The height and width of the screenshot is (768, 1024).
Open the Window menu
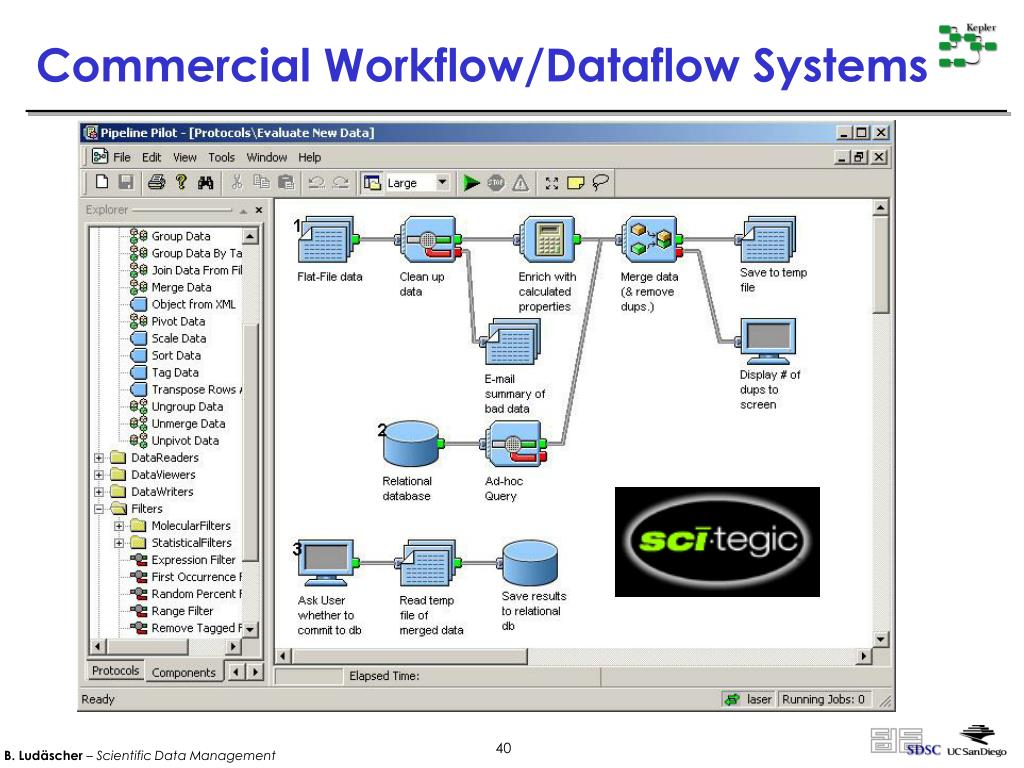(266, 157)
